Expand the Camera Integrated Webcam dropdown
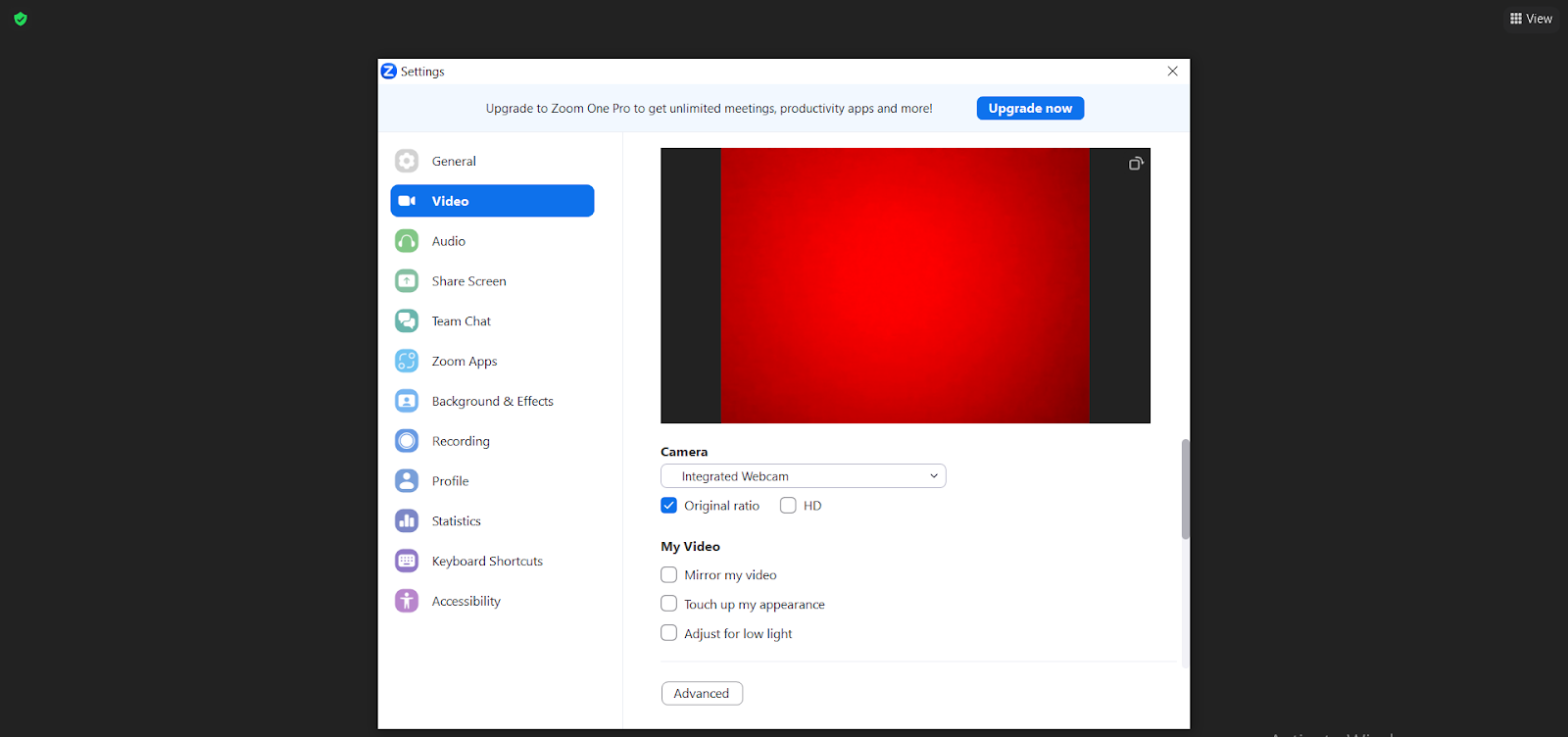Image resolution: width=1568 pixels, height=737 pixels. (x=803, y=476)
